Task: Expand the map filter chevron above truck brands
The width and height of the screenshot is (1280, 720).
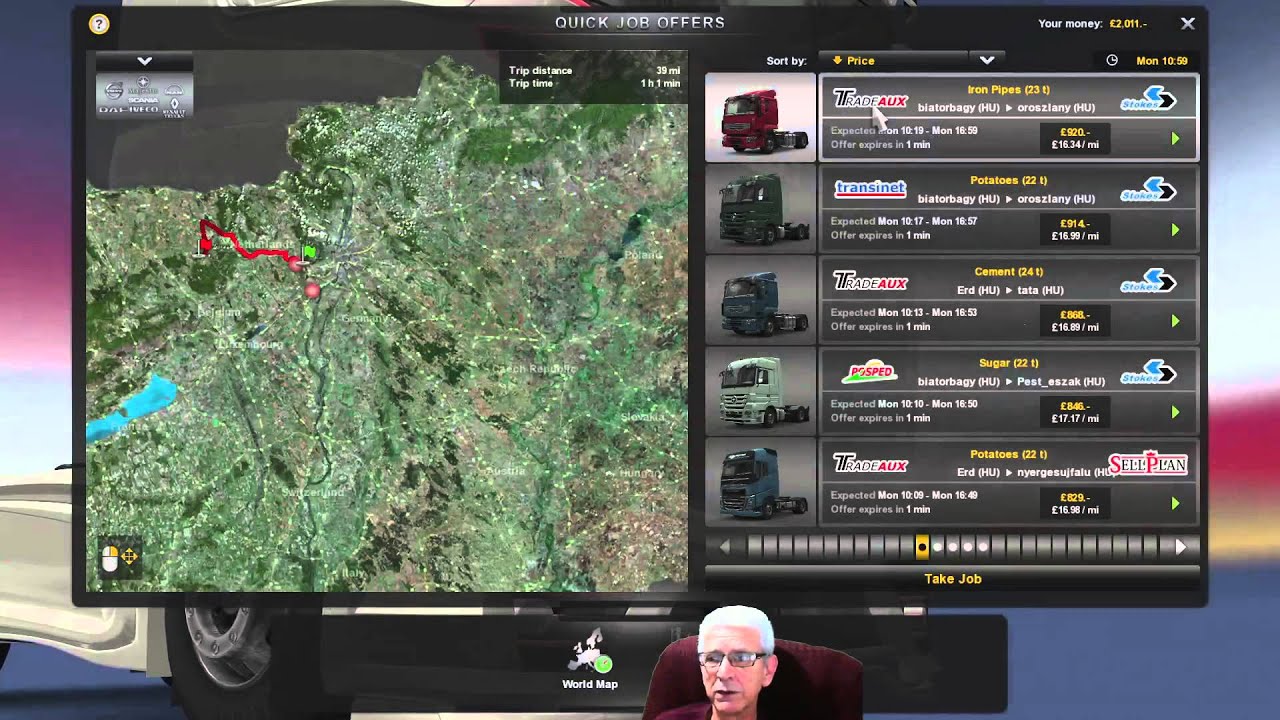Action: 144,61
